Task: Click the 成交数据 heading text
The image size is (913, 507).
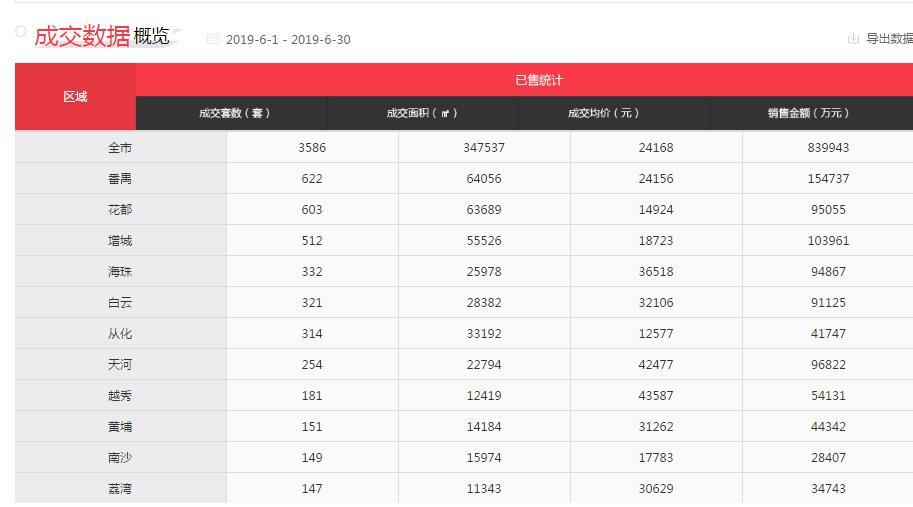Action: (x=82, y=36)
